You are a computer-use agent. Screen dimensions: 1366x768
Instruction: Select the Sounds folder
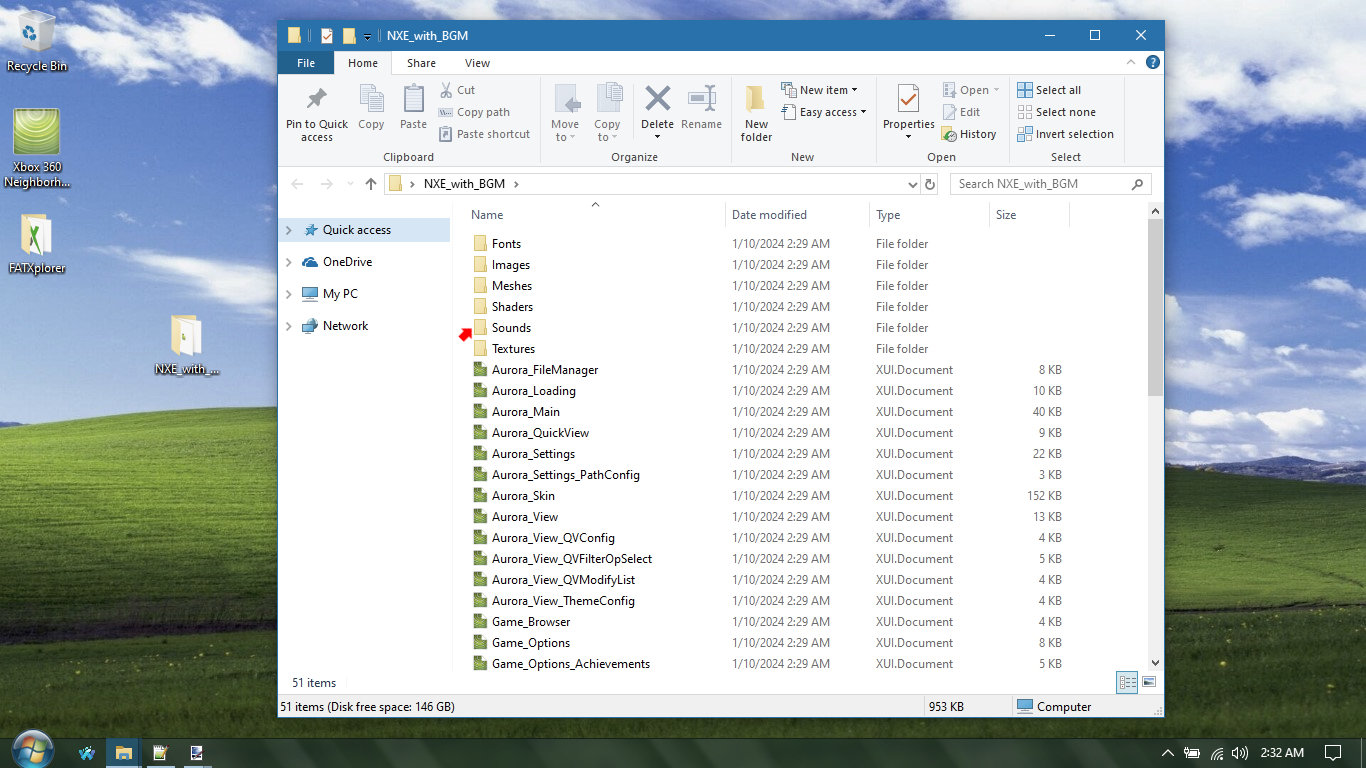(511, 328)
